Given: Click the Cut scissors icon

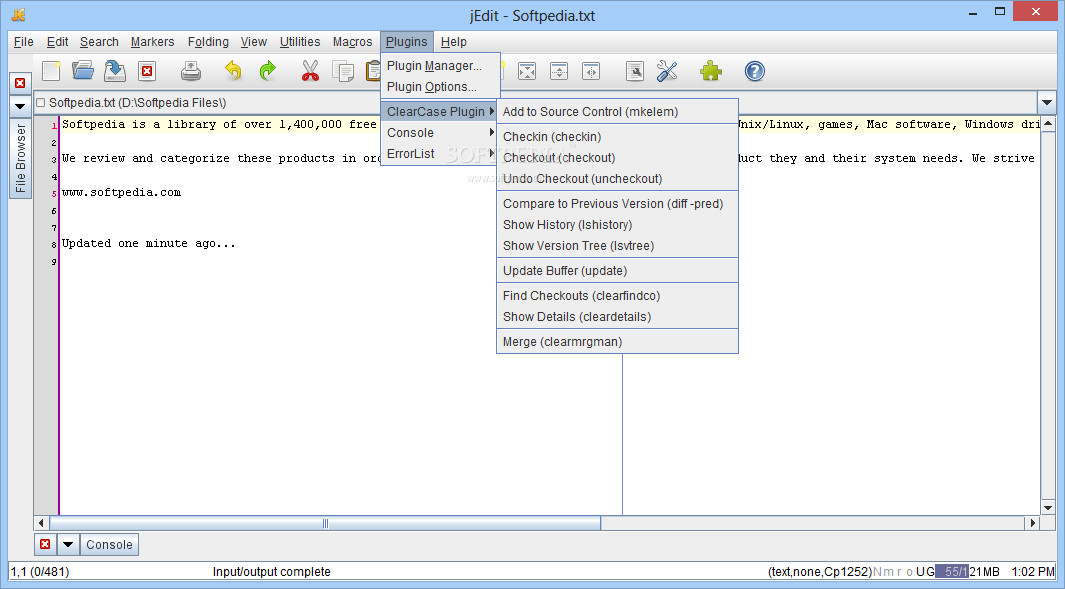Looking at the screenshot, I should pos(310,71).
